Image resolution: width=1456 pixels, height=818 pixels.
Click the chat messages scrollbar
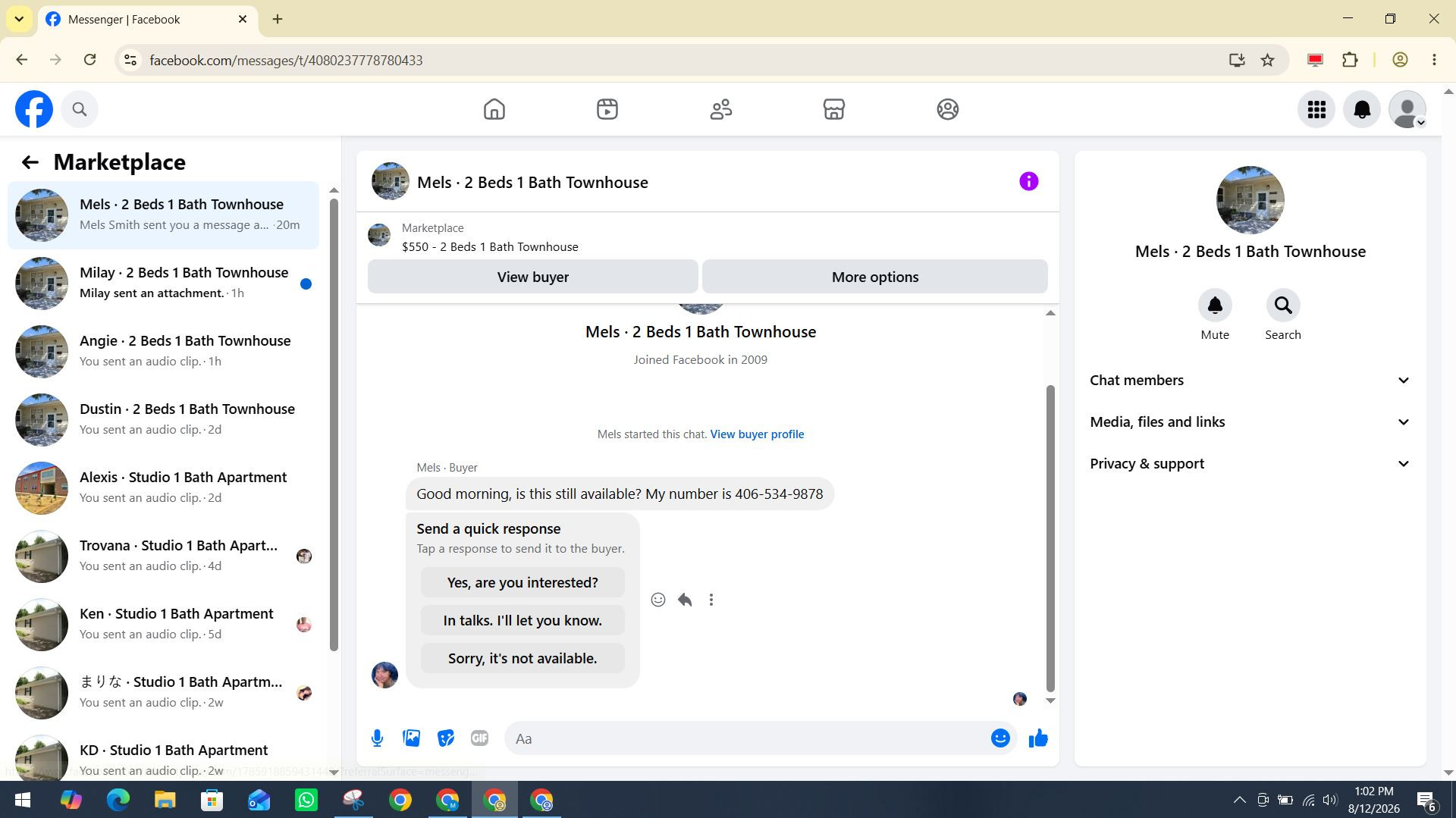1050,538
